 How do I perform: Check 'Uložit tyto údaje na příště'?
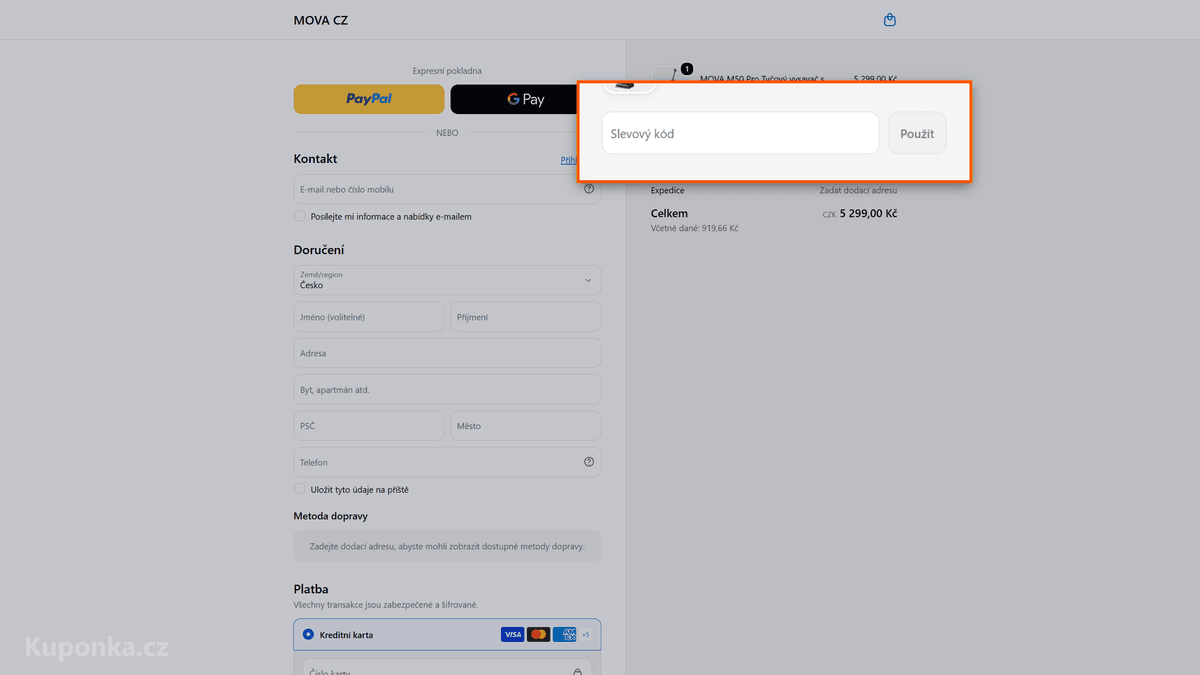pos(300,489)
